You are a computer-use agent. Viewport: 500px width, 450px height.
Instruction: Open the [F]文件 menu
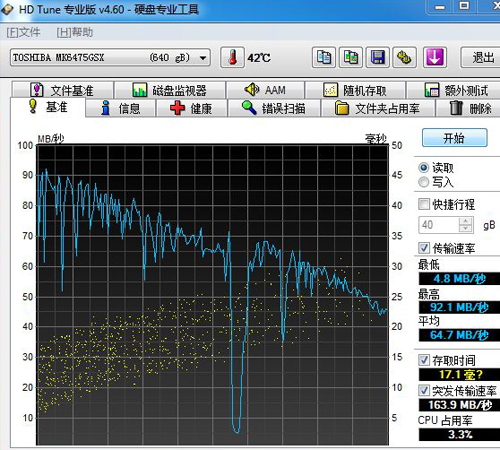tap(23, 32)
